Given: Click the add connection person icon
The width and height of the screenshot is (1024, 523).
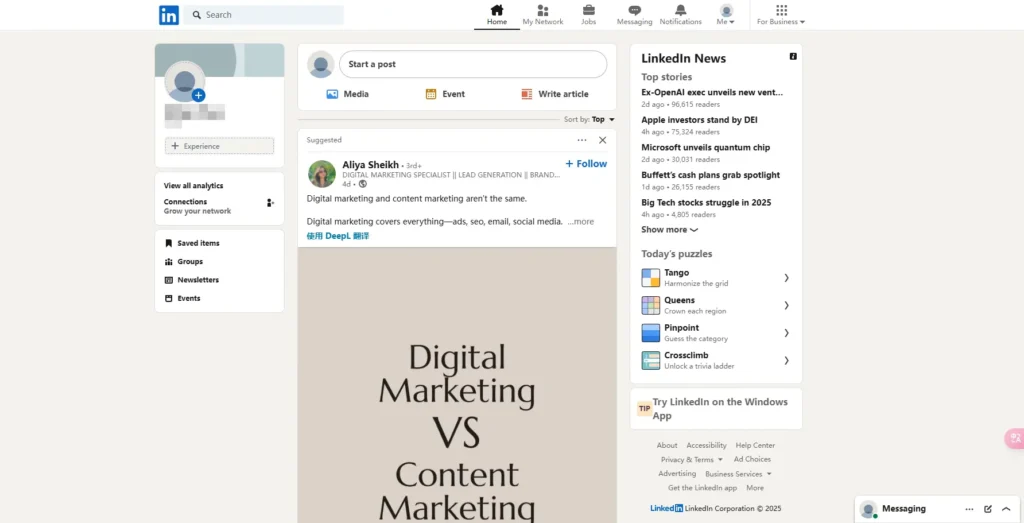Looking at the screenshot, I should point(270,203).
